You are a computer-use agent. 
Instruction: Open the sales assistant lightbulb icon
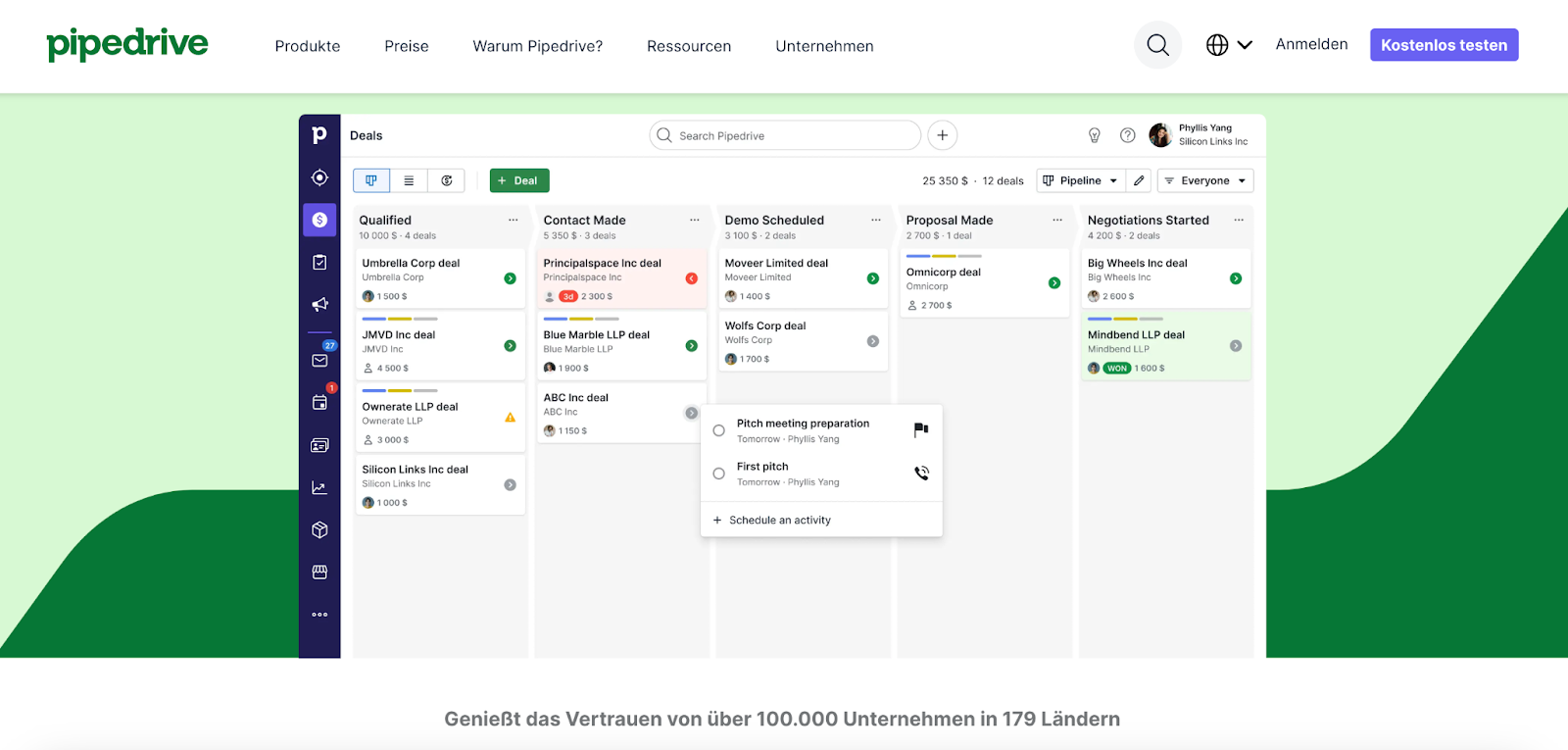tap(1095, 135)
